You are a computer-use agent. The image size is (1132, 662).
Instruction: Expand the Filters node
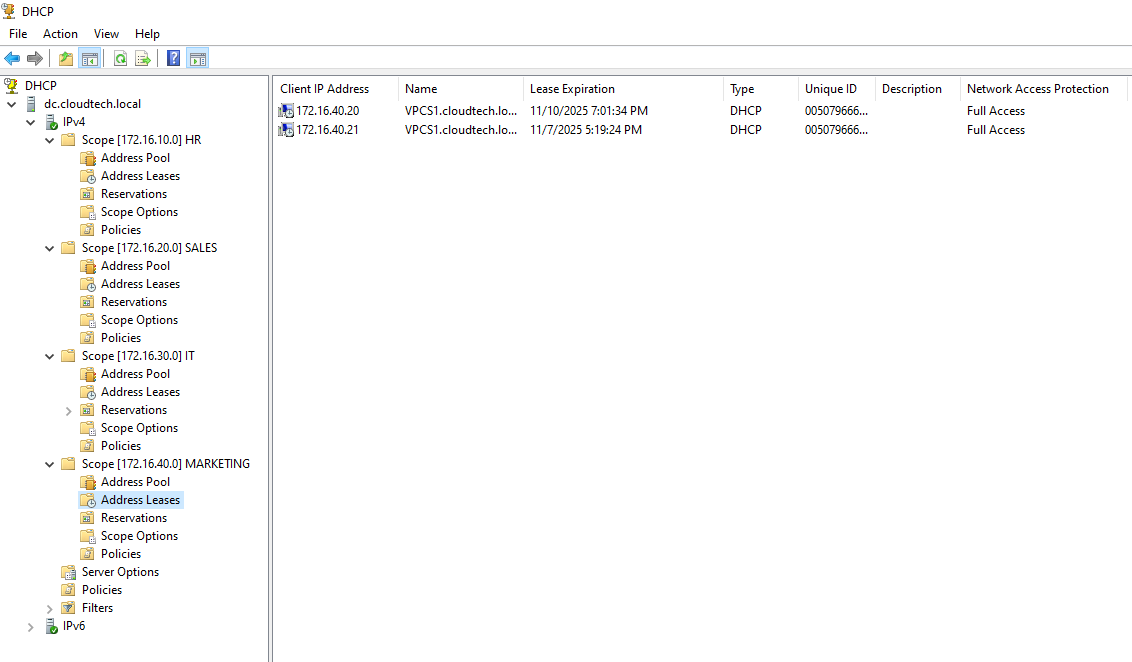[50, 609]
